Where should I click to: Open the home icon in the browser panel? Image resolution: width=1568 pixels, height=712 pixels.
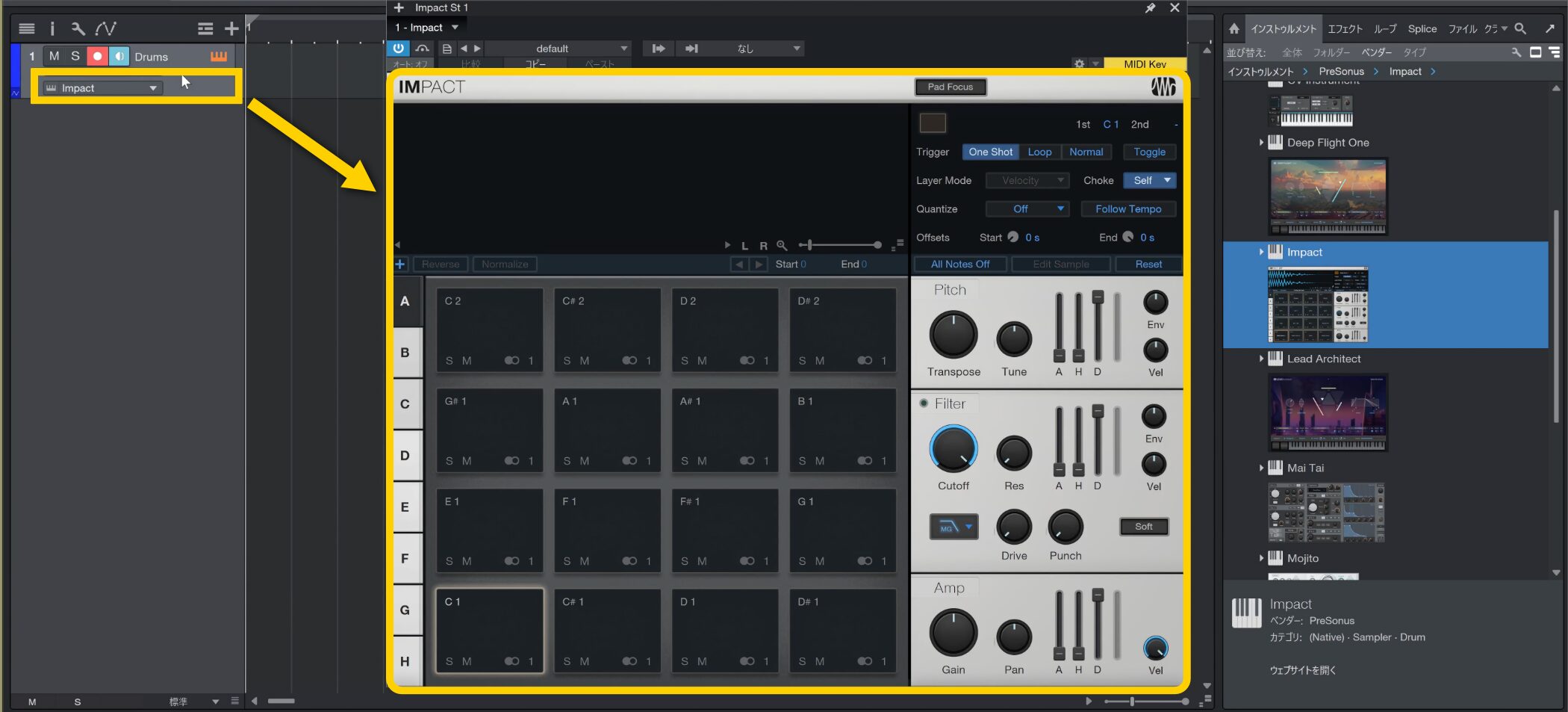[1234, 29]
